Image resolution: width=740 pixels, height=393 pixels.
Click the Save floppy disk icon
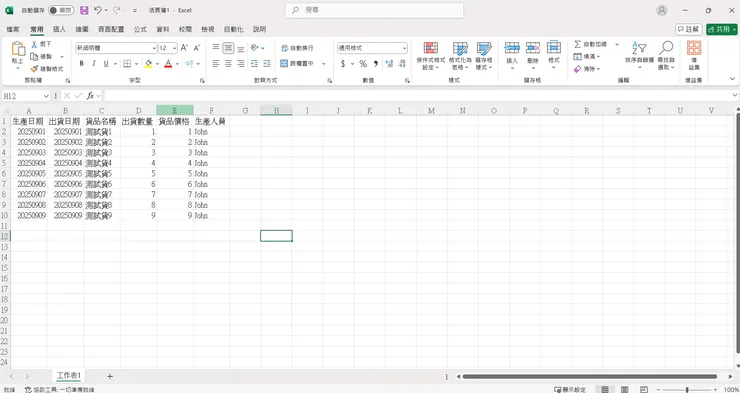click(x=84, y=10)
